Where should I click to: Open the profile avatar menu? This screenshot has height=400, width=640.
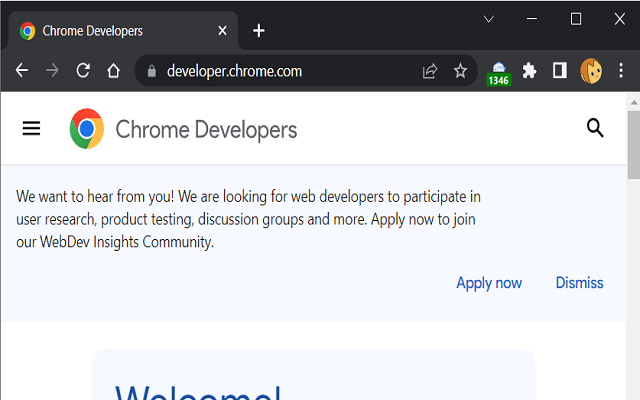click(x=591, y=71)
